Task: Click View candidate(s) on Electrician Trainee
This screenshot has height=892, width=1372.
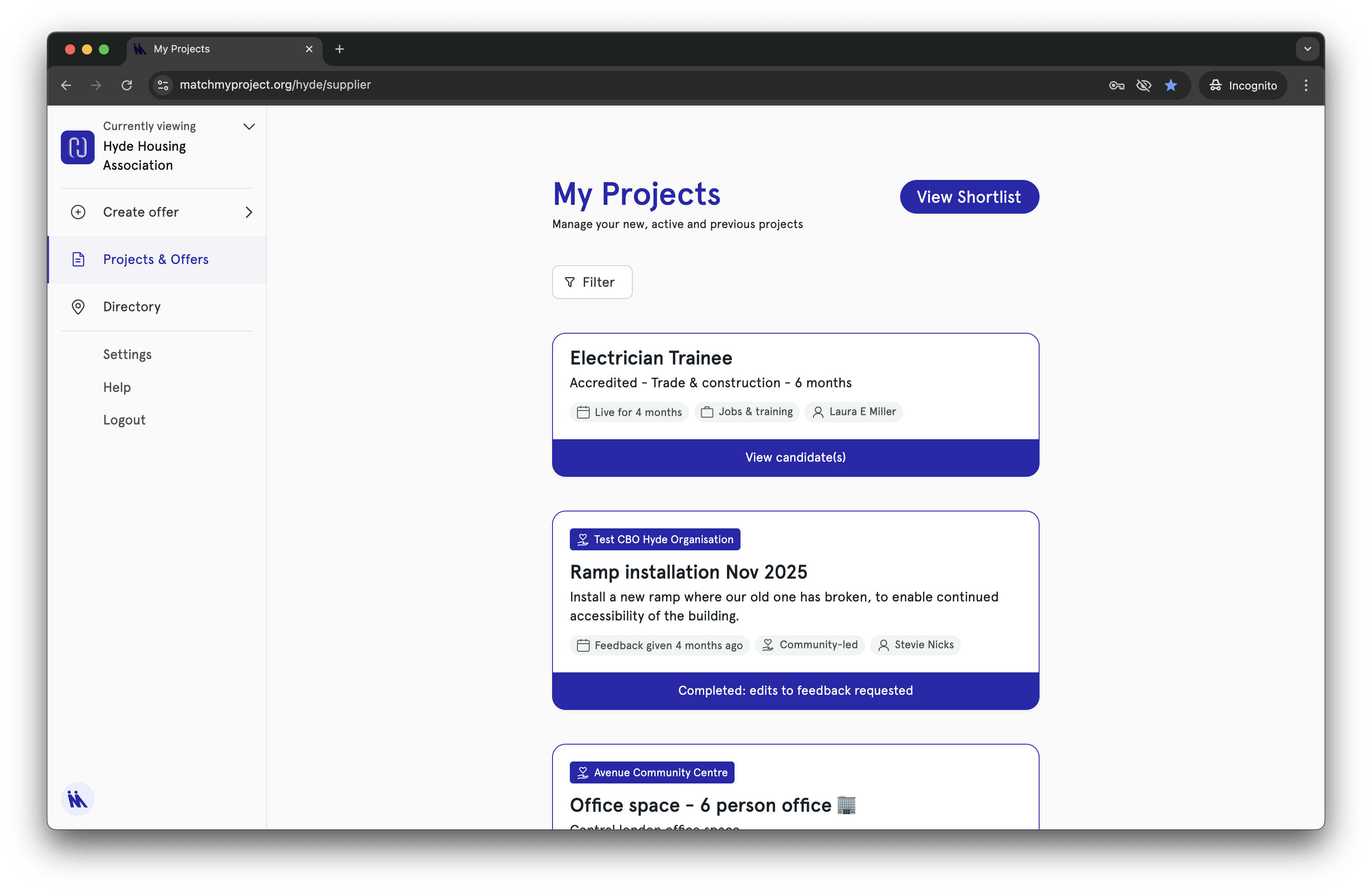Action: click(795, 457)
